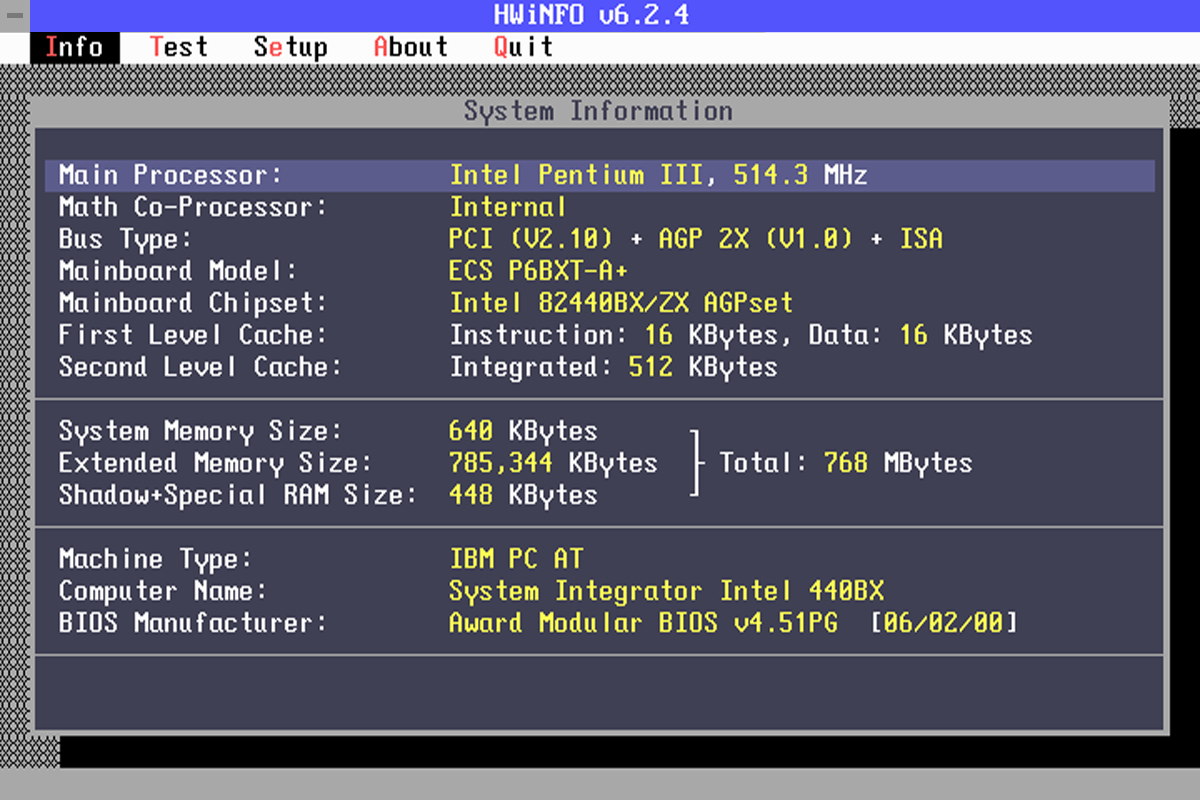Select the highlighted Main Processor row
Viewport: 1200px width, 800px height.
600,175
